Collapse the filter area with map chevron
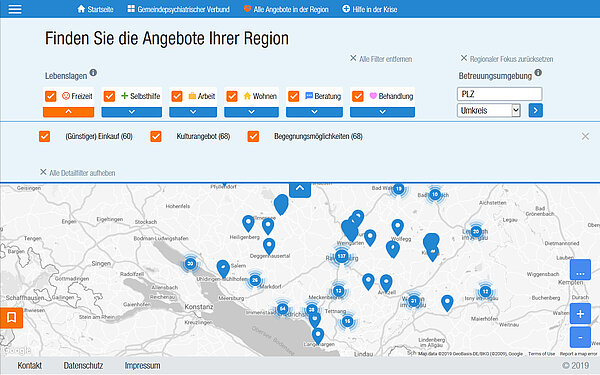Screen dimensions: 600x375 click(x=300, y=189)
